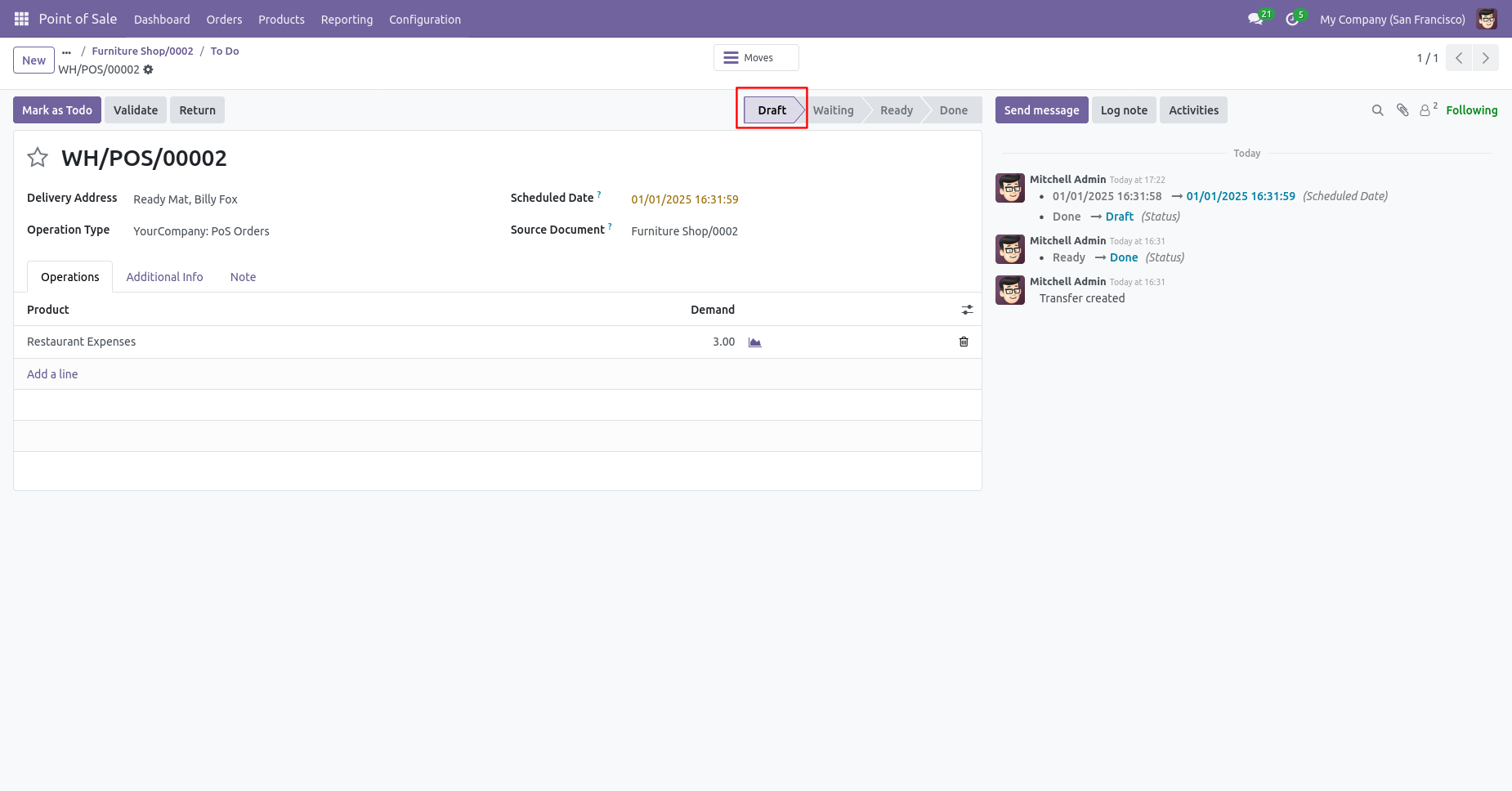Switch to the Note tab

(x=243, y=277)
